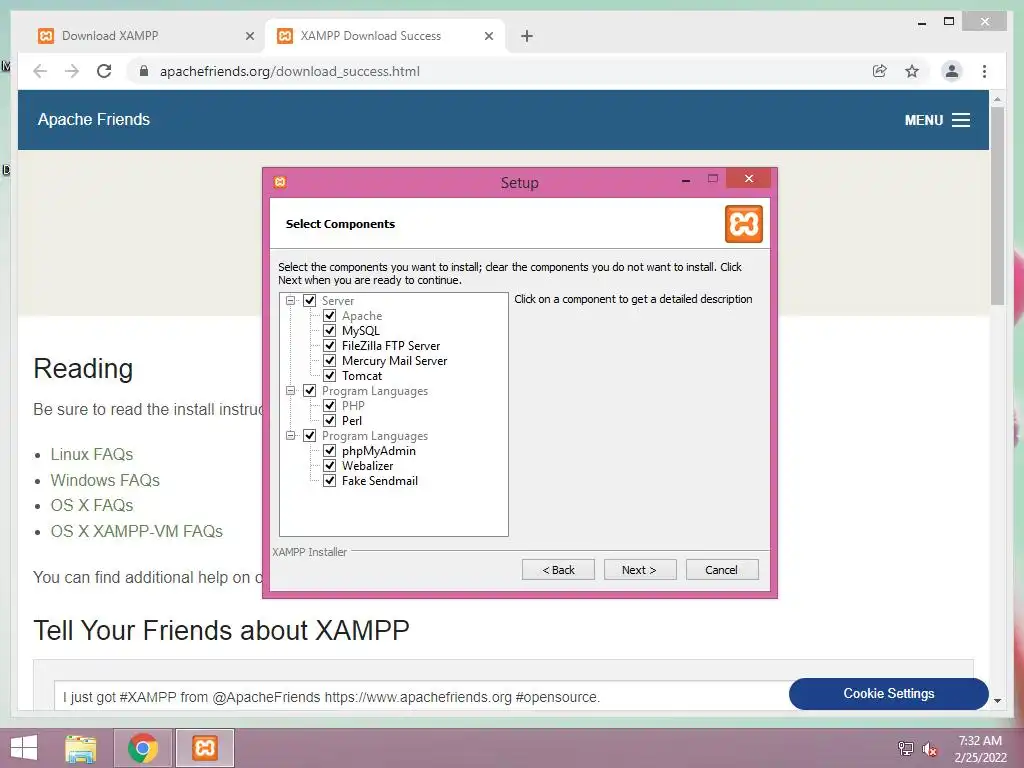This screenshot has width=1024, height=768.
Task: Go forward in Chrome
Action: point(72,71)
